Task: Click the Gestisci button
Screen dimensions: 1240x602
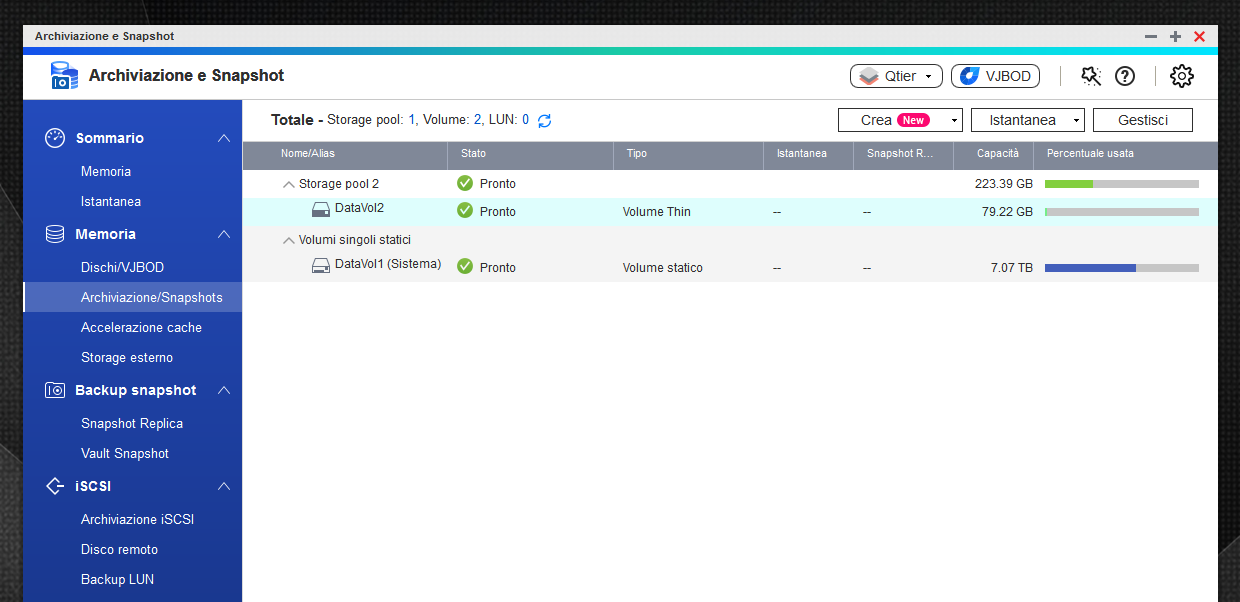Action: pyautogui.click(x=1142, y=120)
